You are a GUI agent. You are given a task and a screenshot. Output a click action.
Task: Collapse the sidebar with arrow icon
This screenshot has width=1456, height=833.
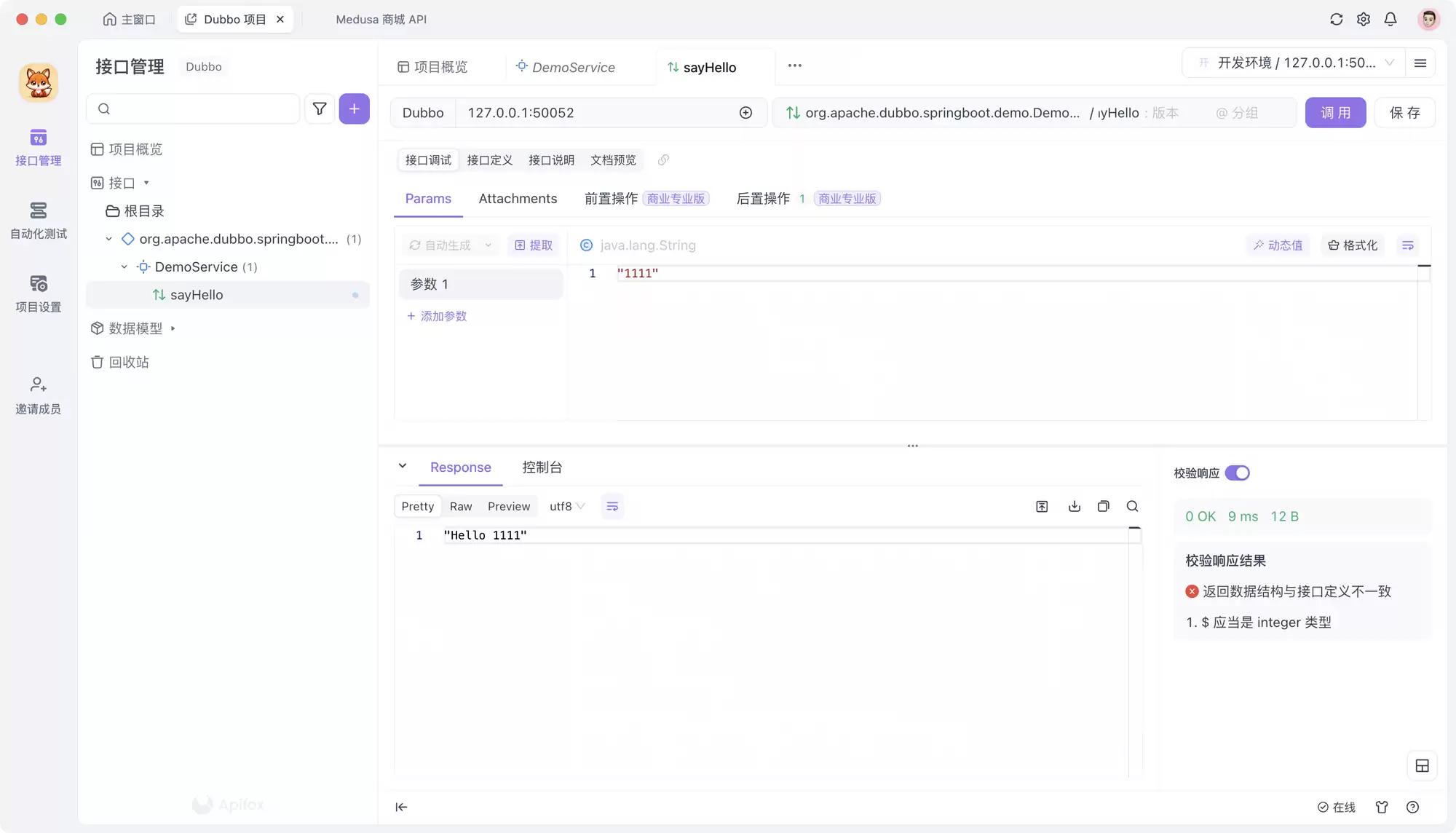tap(401, 807)
